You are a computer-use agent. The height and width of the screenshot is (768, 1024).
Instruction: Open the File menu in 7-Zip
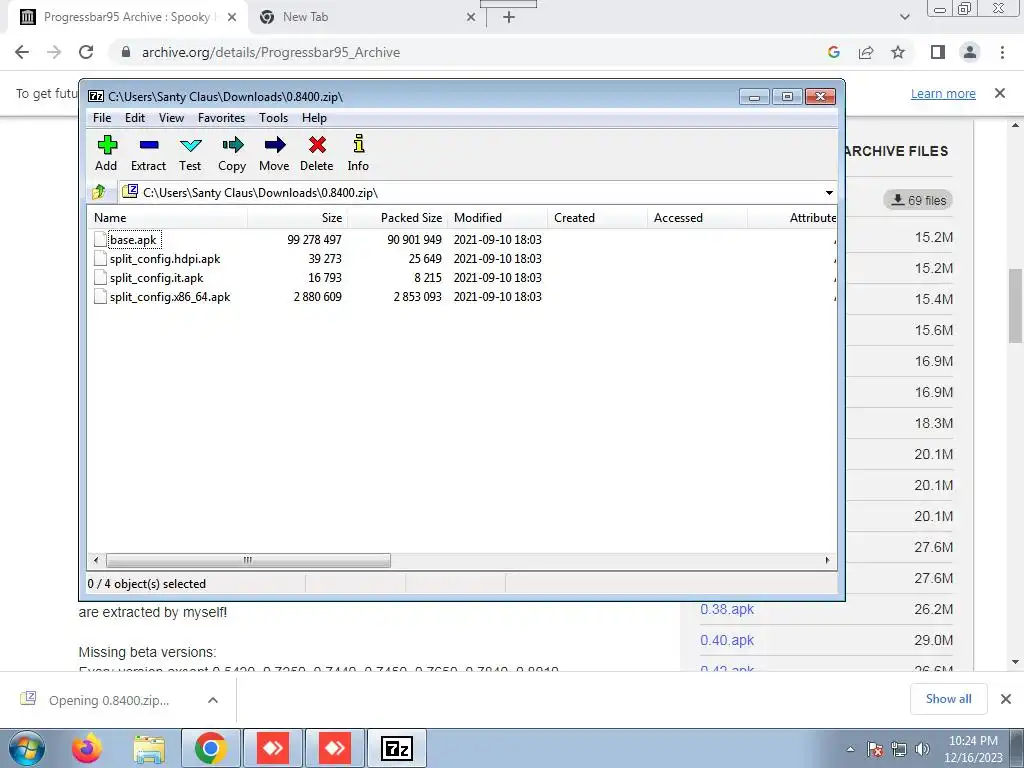click(x=102, y=118)
